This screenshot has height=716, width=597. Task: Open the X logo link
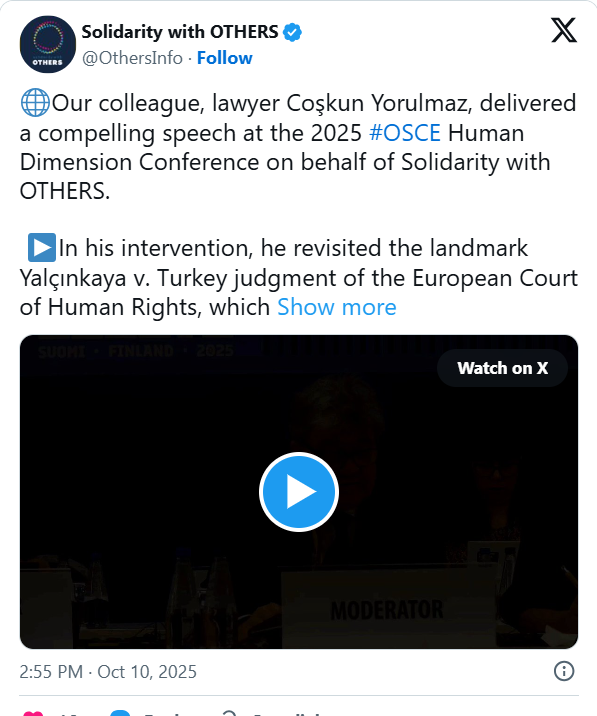564,30
